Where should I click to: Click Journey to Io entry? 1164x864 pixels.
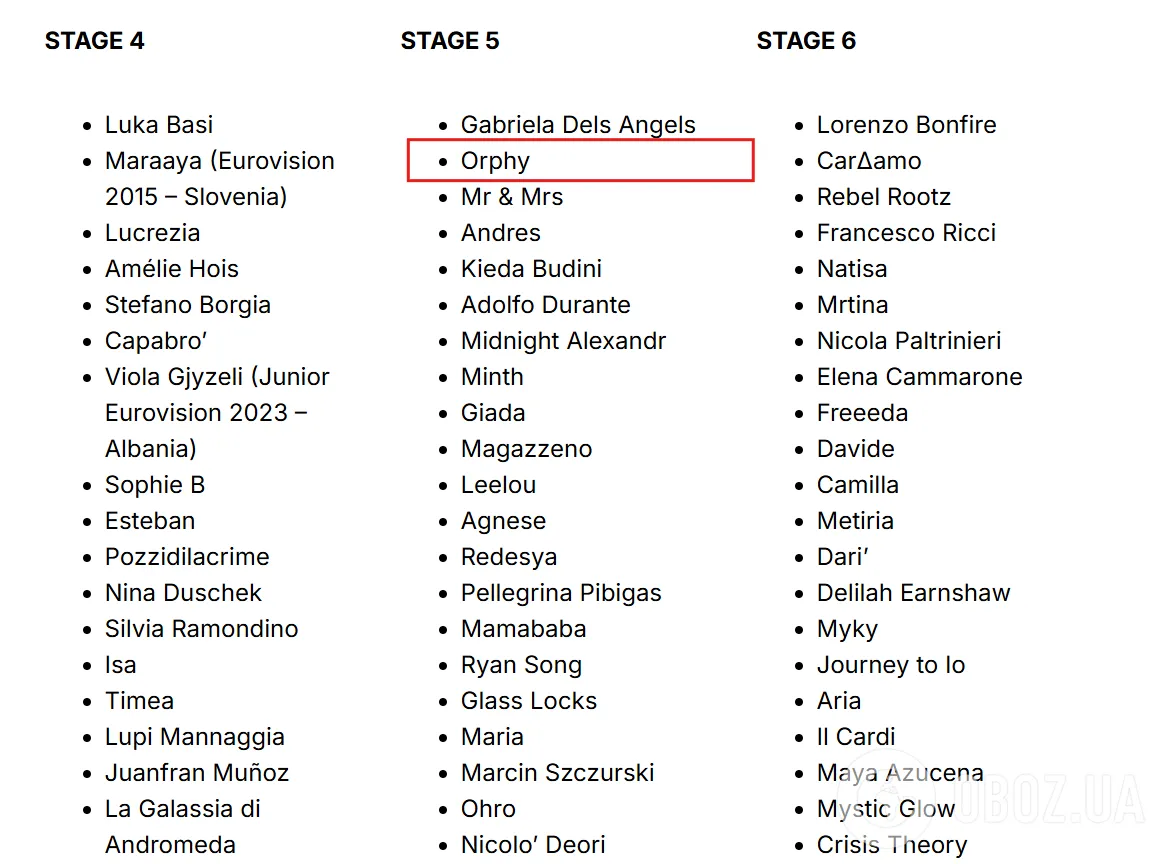pyautogui.click(x=891, y=665)
